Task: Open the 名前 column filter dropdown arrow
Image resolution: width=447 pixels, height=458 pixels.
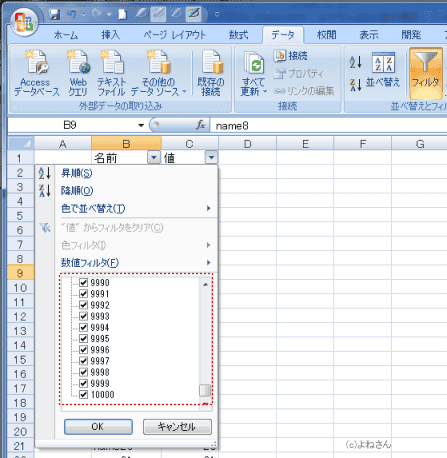Action: click(154, 157)
